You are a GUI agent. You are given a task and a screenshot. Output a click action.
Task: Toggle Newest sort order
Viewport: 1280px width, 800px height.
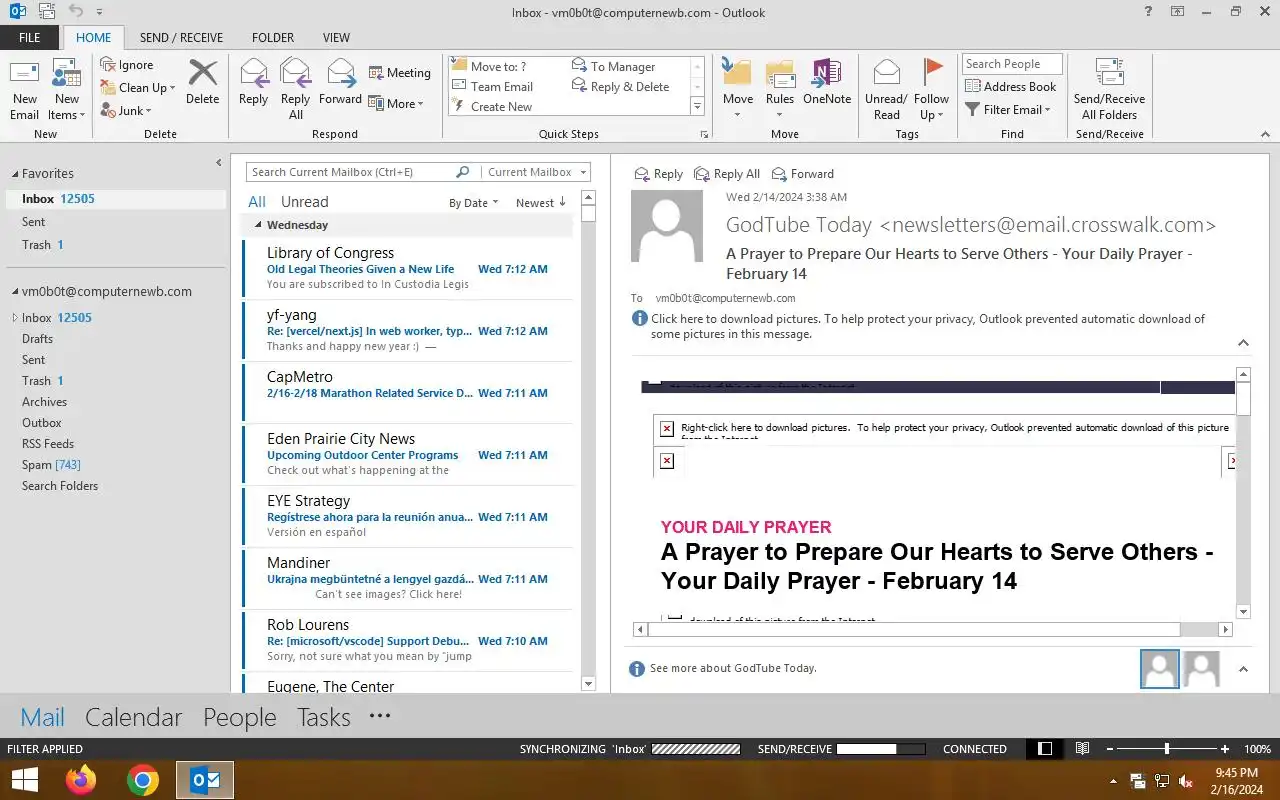click(x=541, y=203)
